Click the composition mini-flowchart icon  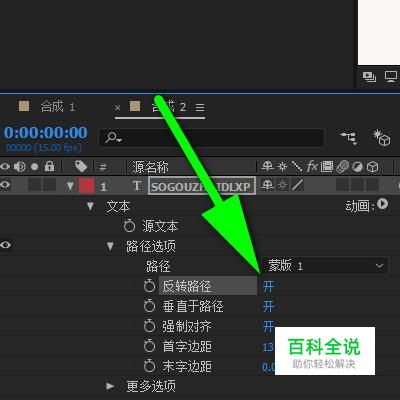coord(349,138)
